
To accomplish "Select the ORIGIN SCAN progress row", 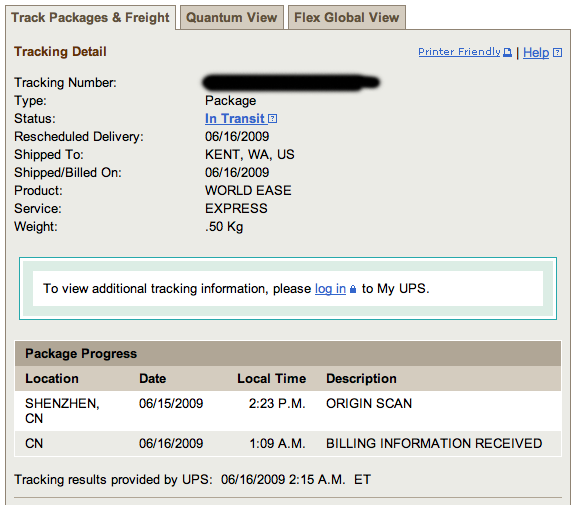I will 288,411.
